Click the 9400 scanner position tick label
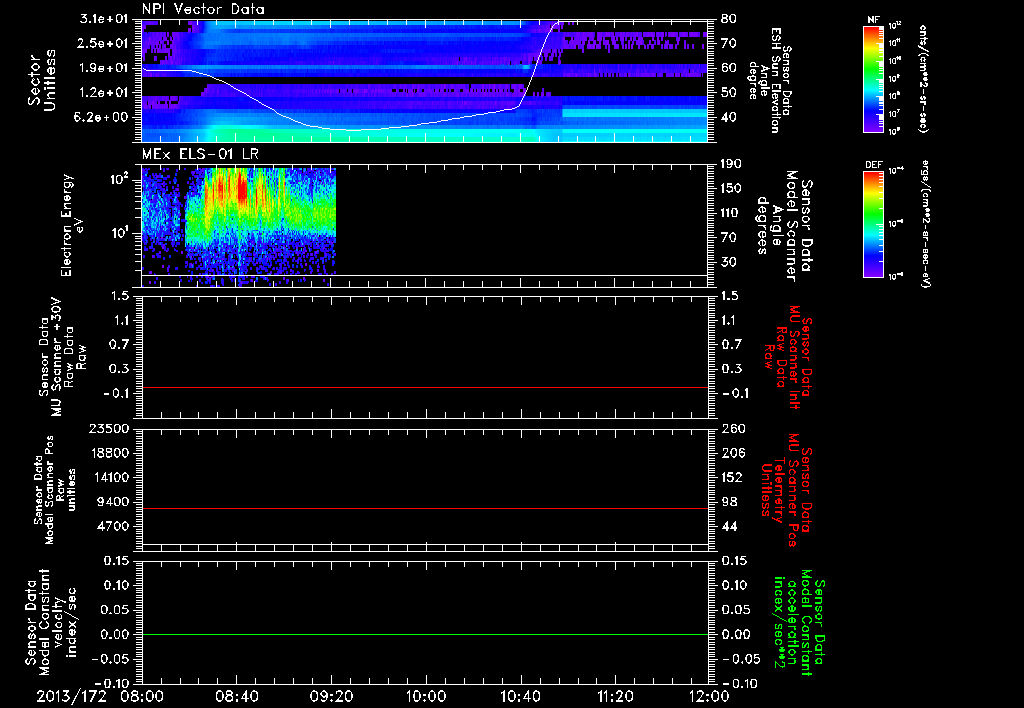Viewport: 1024px width, 708px height. [x=114, y=502]
